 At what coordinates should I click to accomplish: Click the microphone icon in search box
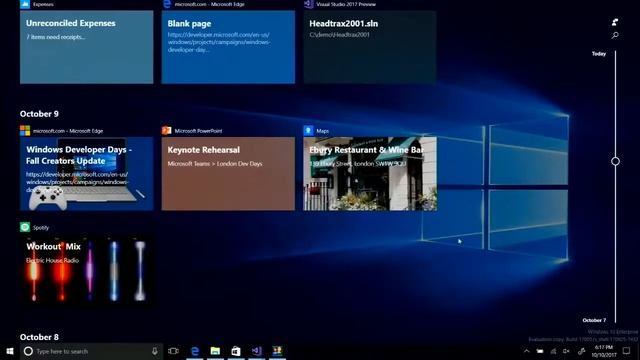click(x=155, y=351)
